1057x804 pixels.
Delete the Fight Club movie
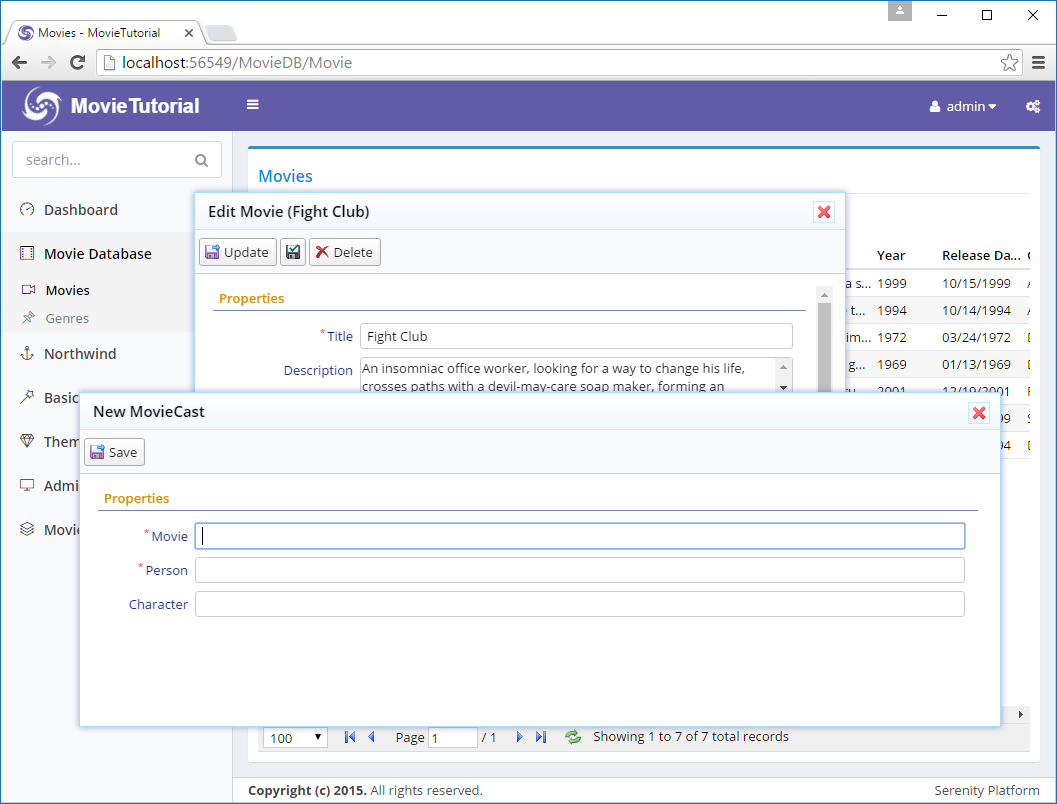coord(344,252)
